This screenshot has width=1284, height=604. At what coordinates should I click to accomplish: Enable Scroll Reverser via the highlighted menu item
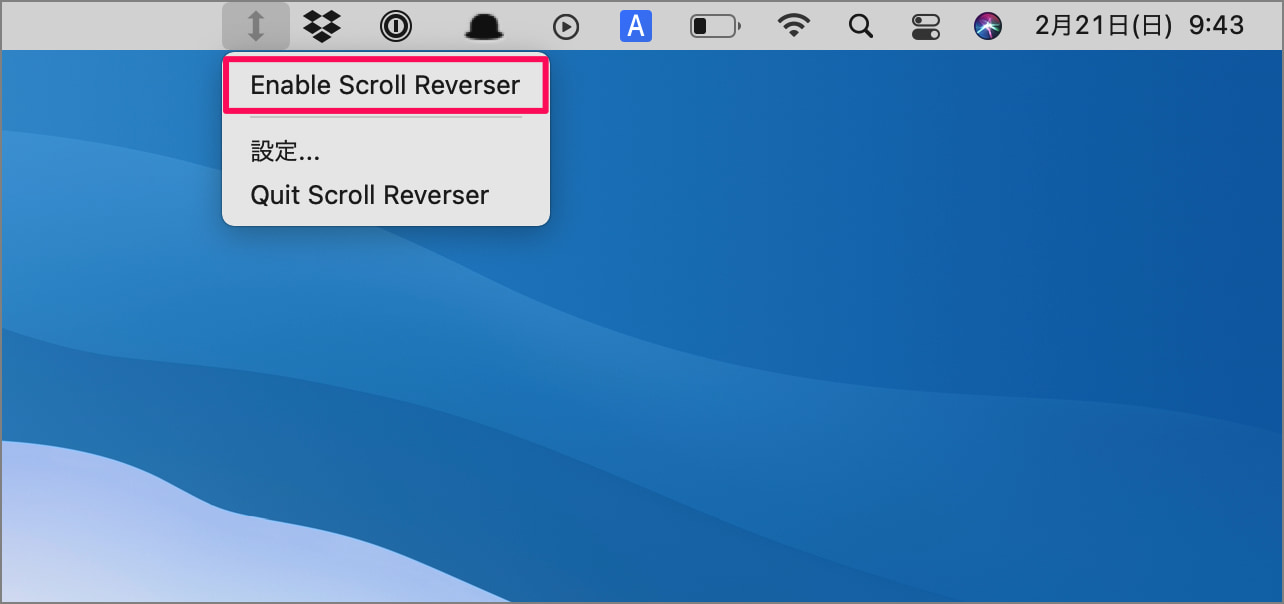tap(385, 85)
